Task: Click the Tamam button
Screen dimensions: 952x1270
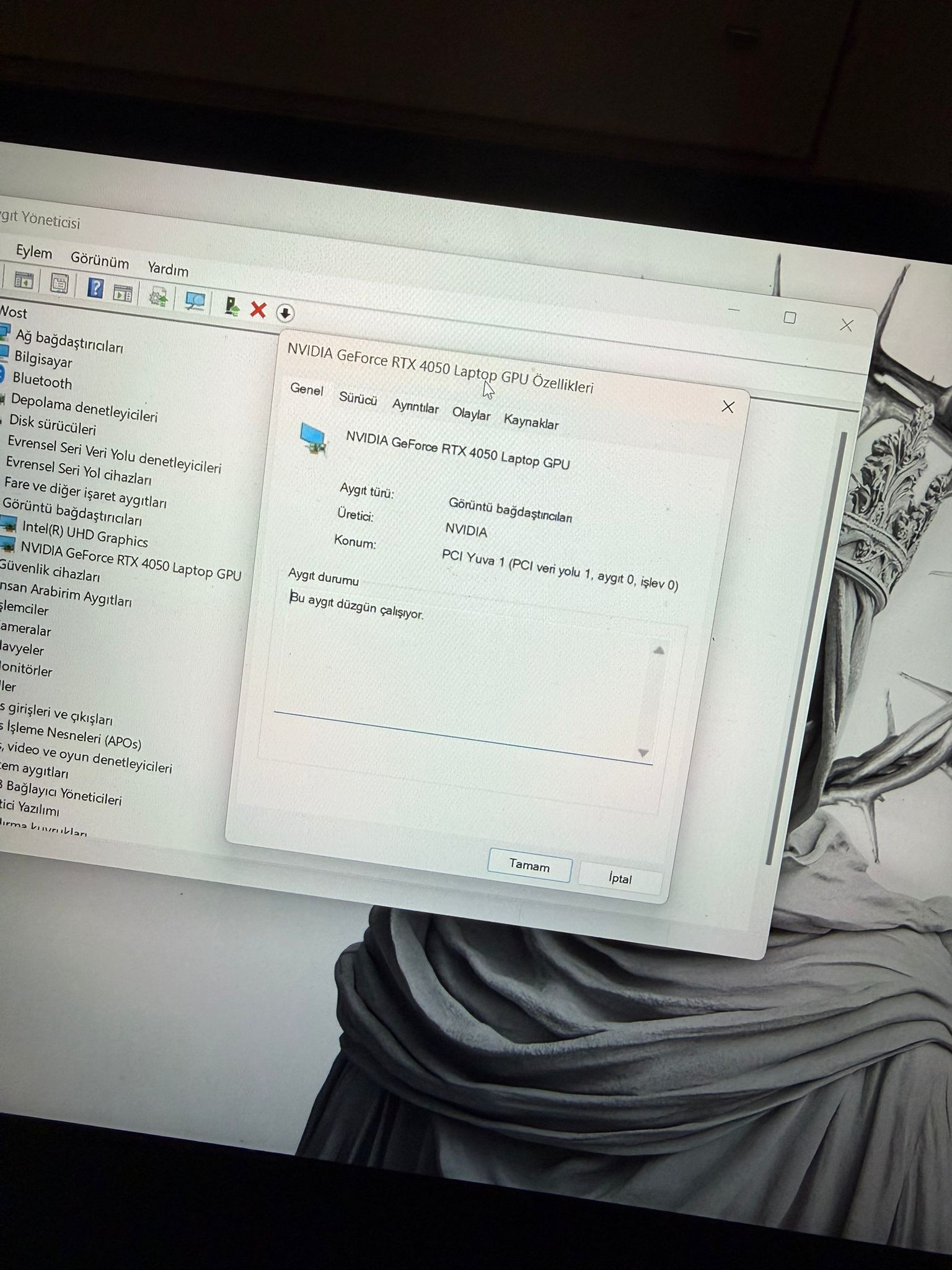Action: (x=529, y=865)
